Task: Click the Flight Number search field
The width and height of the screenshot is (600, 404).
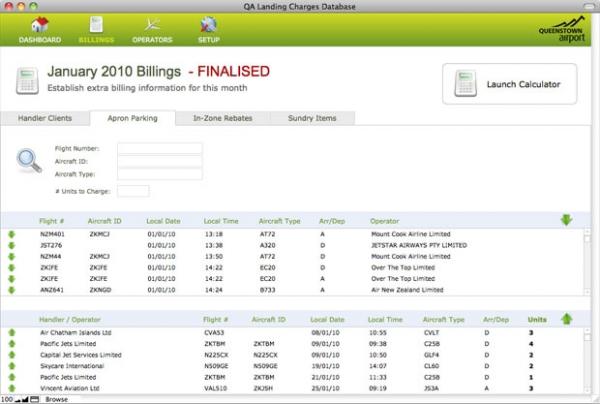Action: pos(160,148)
